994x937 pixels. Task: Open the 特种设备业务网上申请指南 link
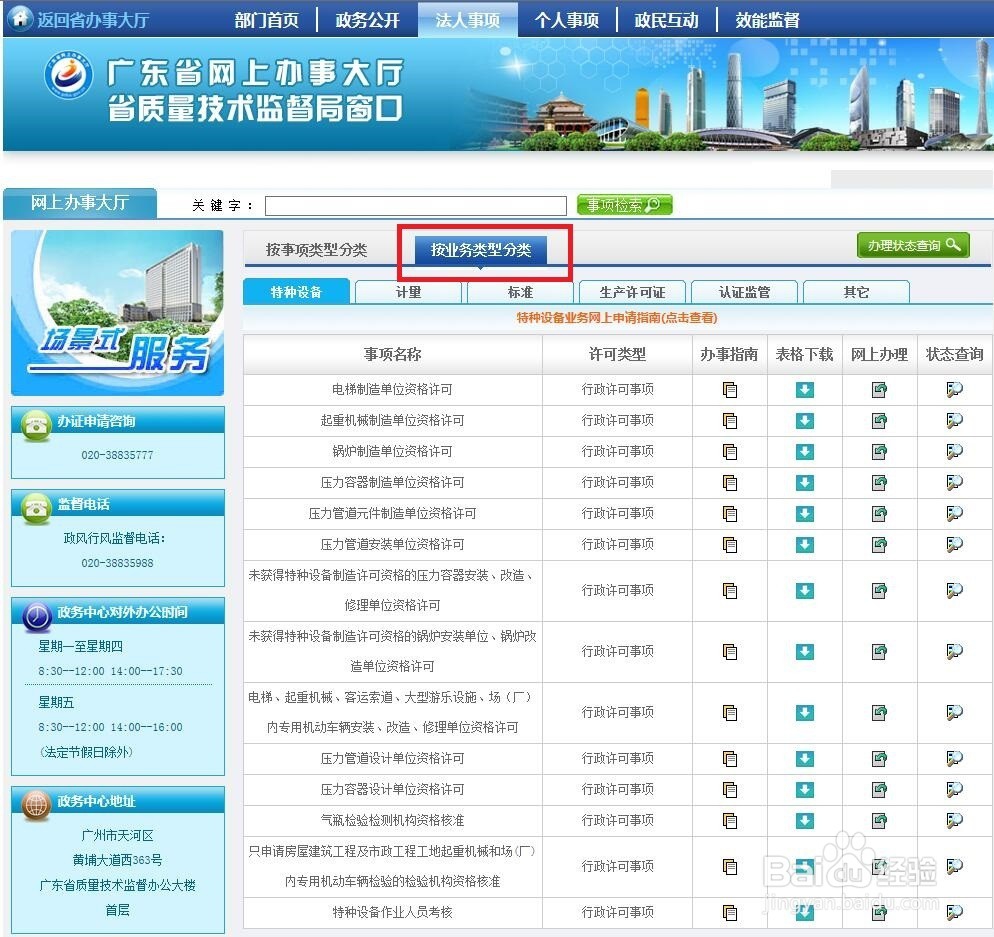615,318
